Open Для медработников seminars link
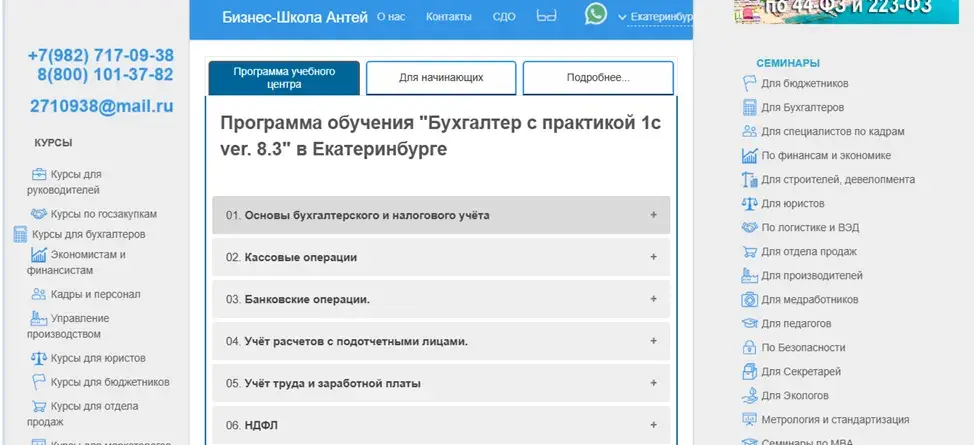The width and height of the screenshot is (974, 445). click(810, 300)
